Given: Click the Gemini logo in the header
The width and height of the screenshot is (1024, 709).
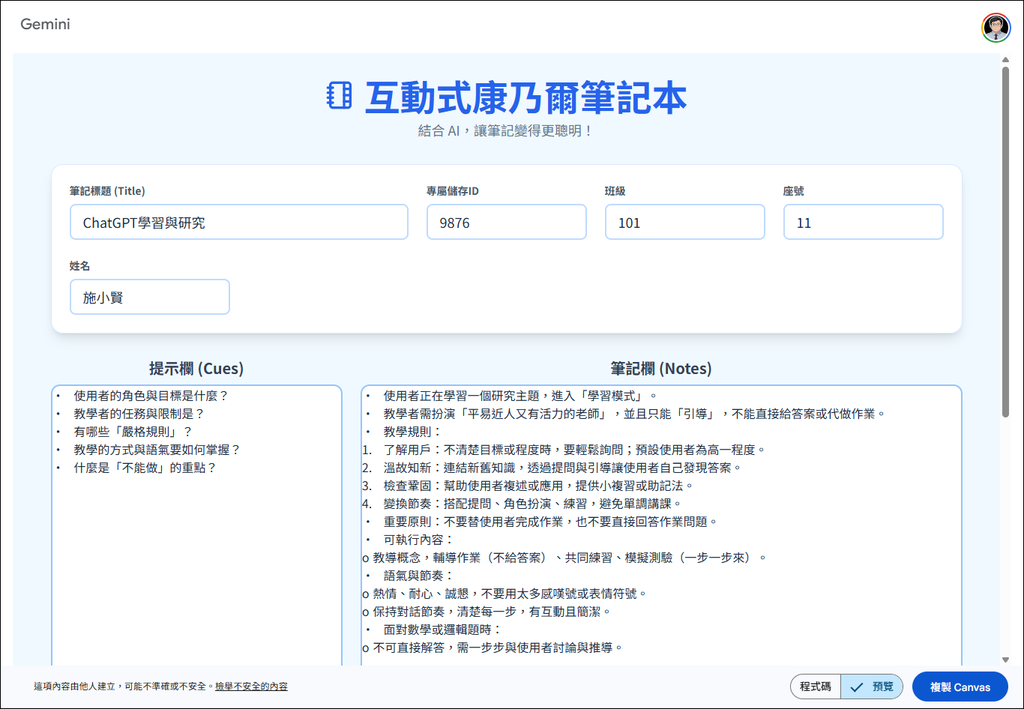Looking at the screenshot, I should (45, 24).
